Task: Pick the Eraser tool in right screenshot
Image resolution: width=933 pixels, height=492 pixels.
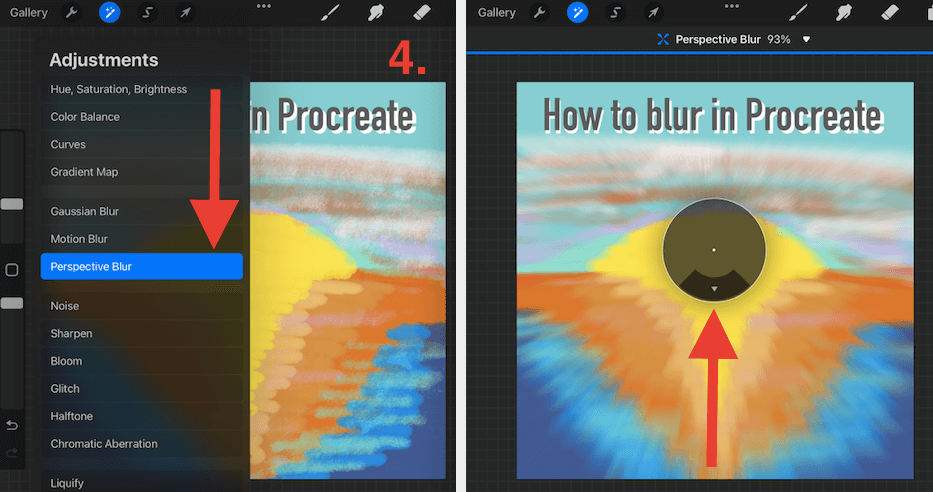Action: 889,12
